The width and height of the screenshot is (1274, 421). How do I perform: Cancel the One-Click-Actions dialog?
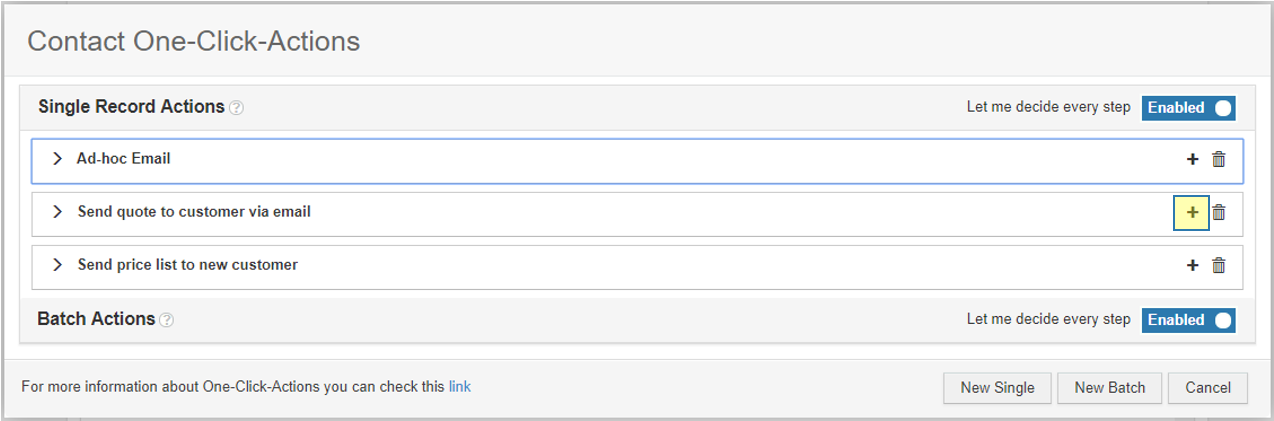pos(1208,388)
